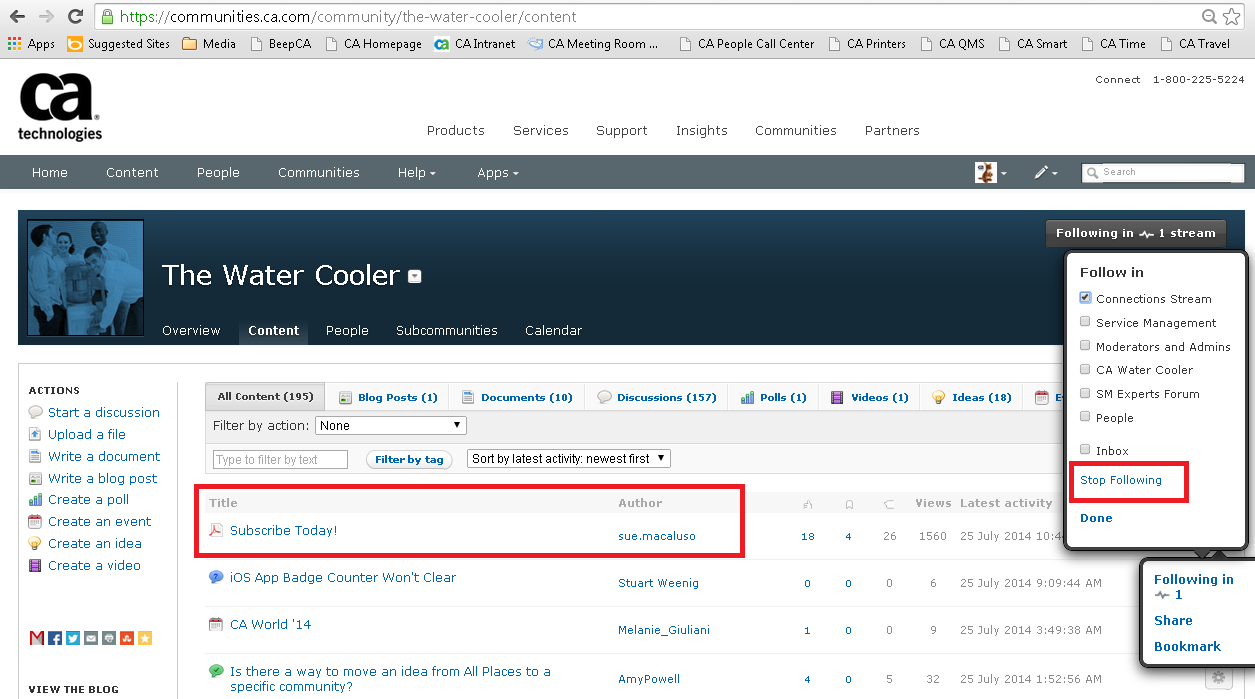Viewport: 1255px width, 699px height.
Task: Share via the Gmail icon
Action: click(x=37, y=638)
